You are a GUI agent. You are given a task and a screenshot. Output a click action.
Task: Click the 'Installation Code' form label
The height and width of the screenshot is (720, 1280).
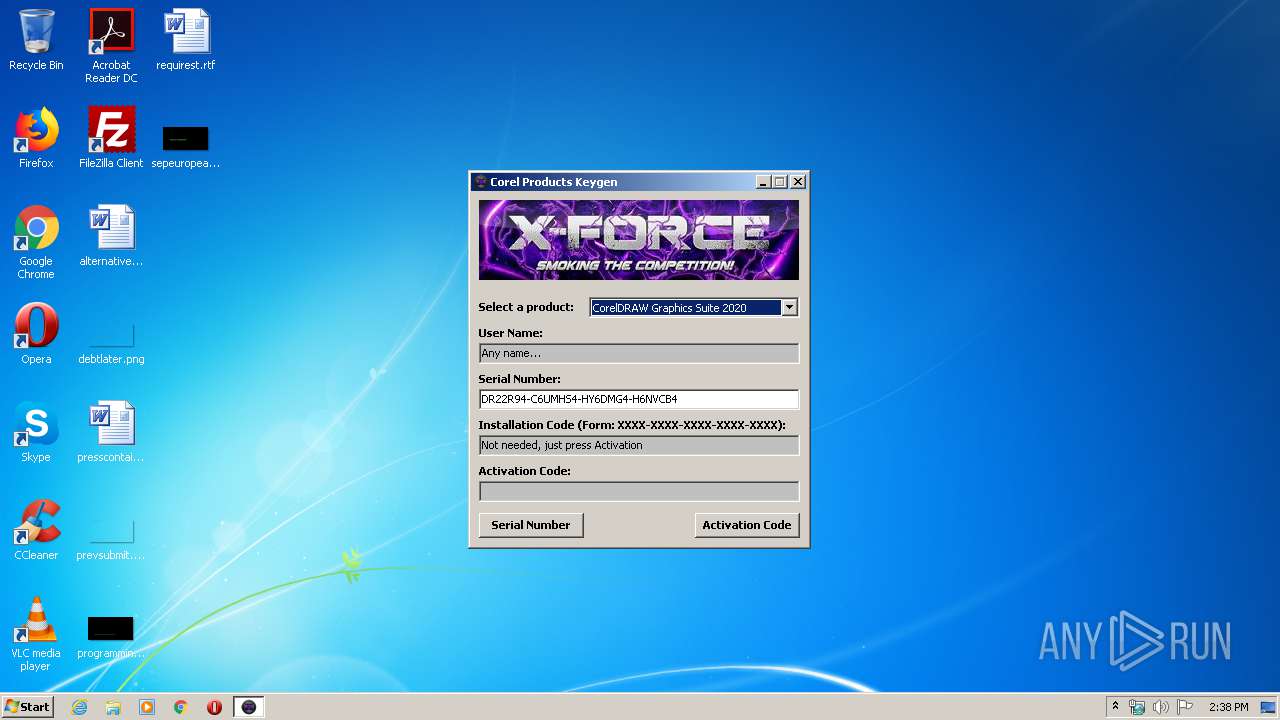click(x=632, y=425)
